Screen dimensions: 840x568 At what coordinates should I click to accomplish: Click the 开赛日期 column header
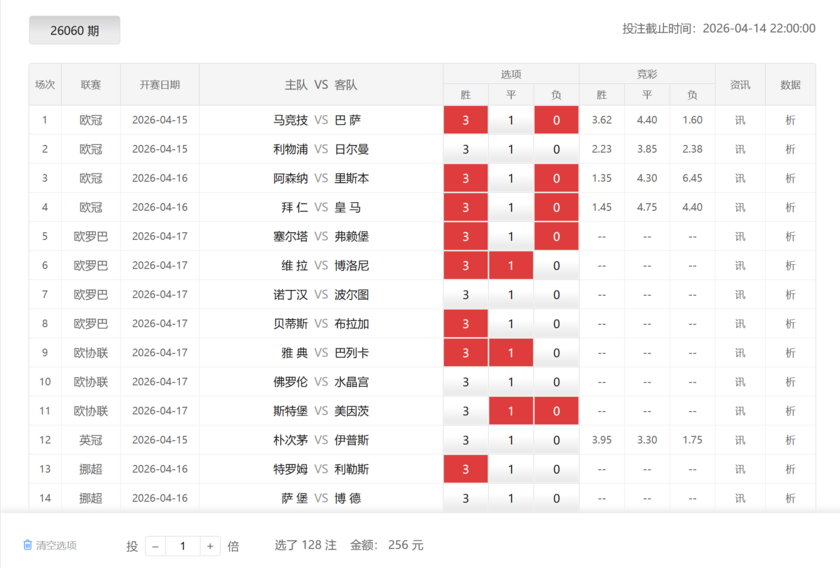(x=160, y=85)
